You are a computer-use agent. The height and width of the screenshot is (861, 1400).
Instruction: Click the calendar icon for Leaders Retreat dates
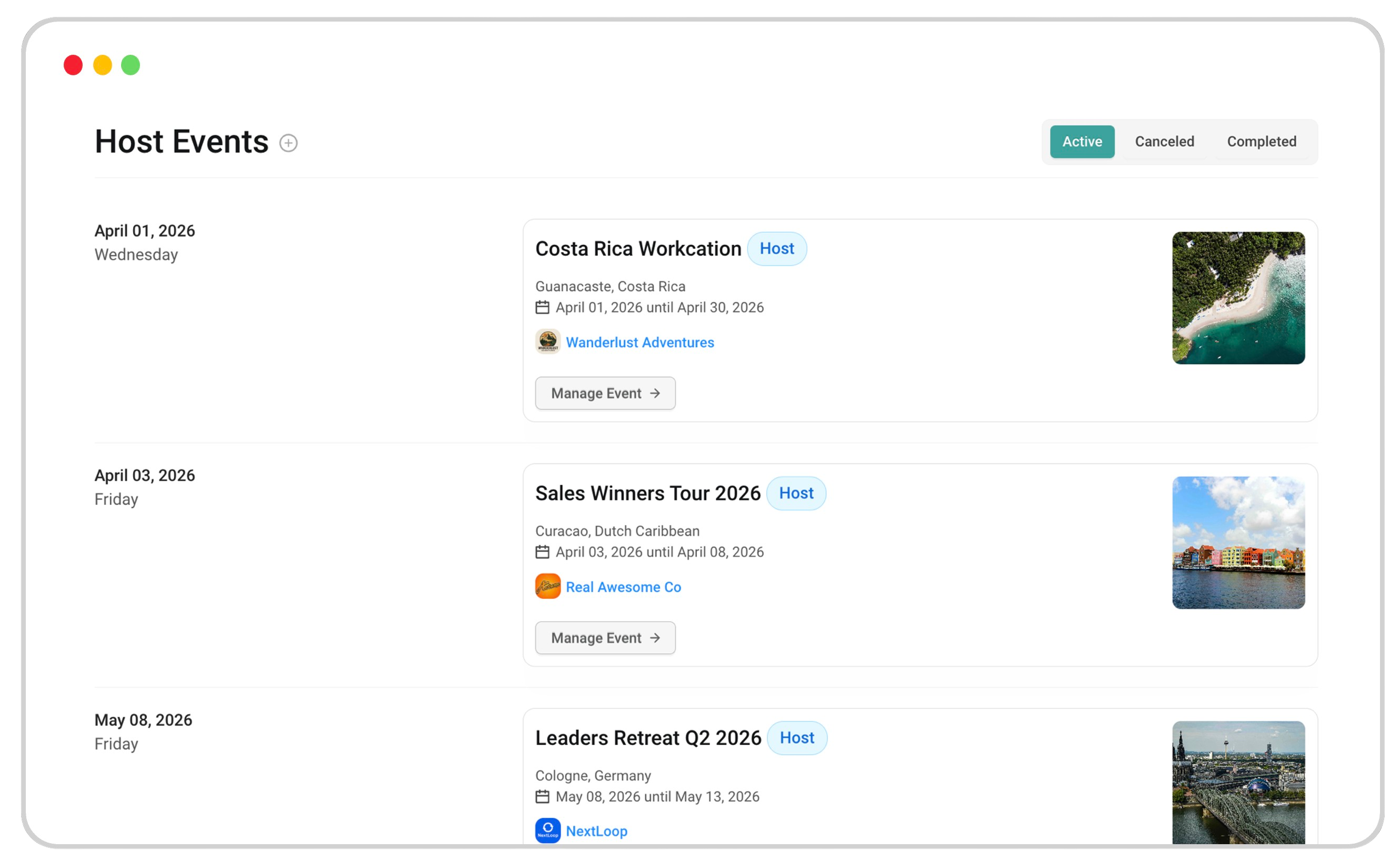542,797
